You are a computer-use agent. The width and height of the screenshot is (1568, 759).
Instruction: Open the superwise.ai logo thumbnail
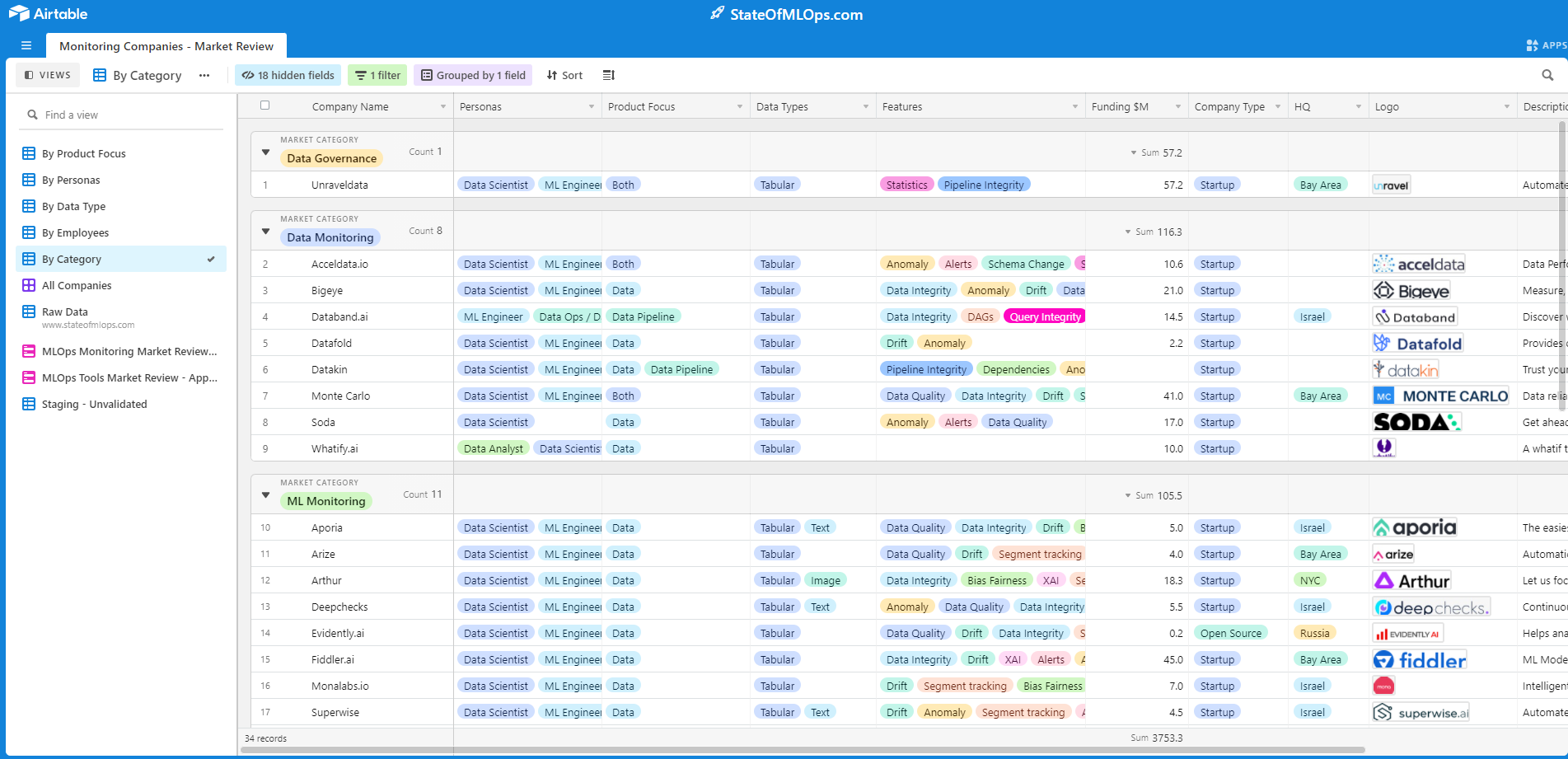coord(1421,712)
